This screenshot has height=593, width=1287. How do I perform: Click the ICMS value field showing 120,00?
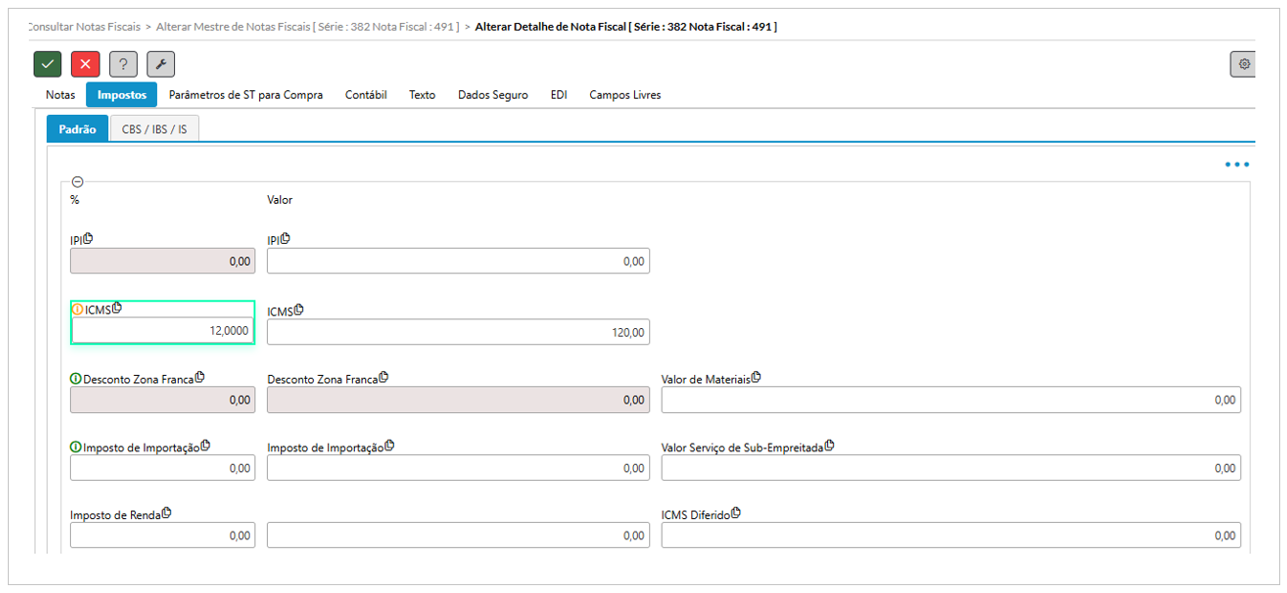(x=458, y=332)
